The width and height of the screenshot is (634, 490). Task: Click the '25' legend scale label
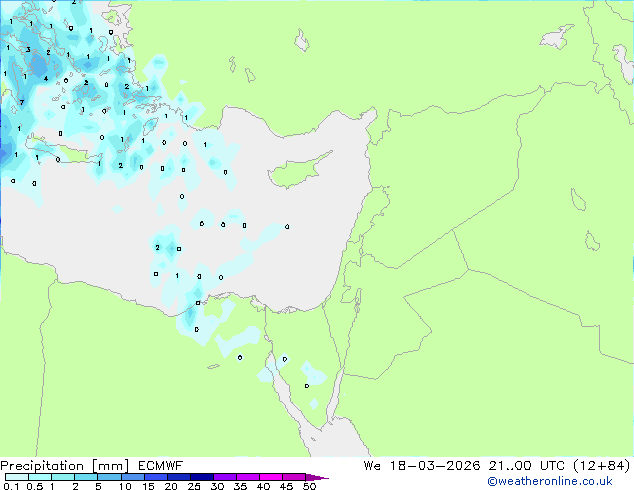194,486
